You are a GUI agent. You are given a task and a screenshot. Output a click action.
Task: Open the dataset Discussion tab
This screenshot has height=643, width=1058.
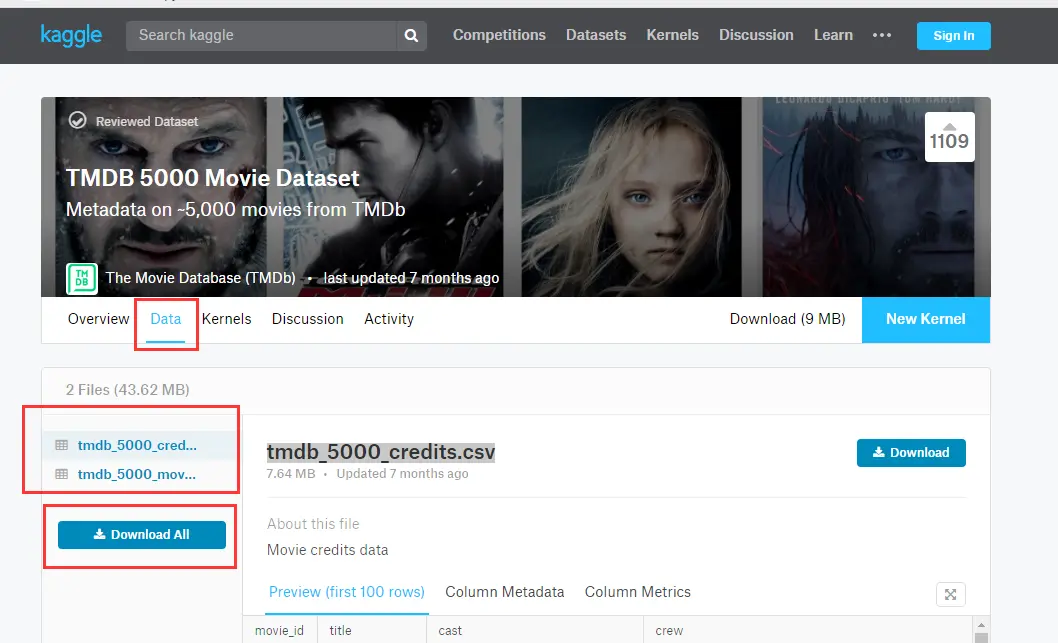coord(308,319)
